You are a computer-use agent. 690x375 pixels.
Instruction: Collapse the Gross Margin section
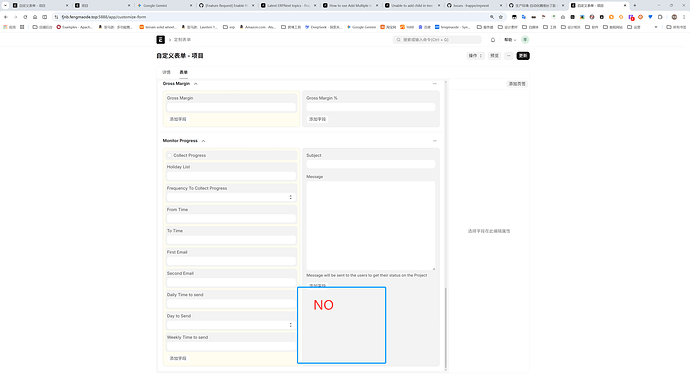(196, 84)
